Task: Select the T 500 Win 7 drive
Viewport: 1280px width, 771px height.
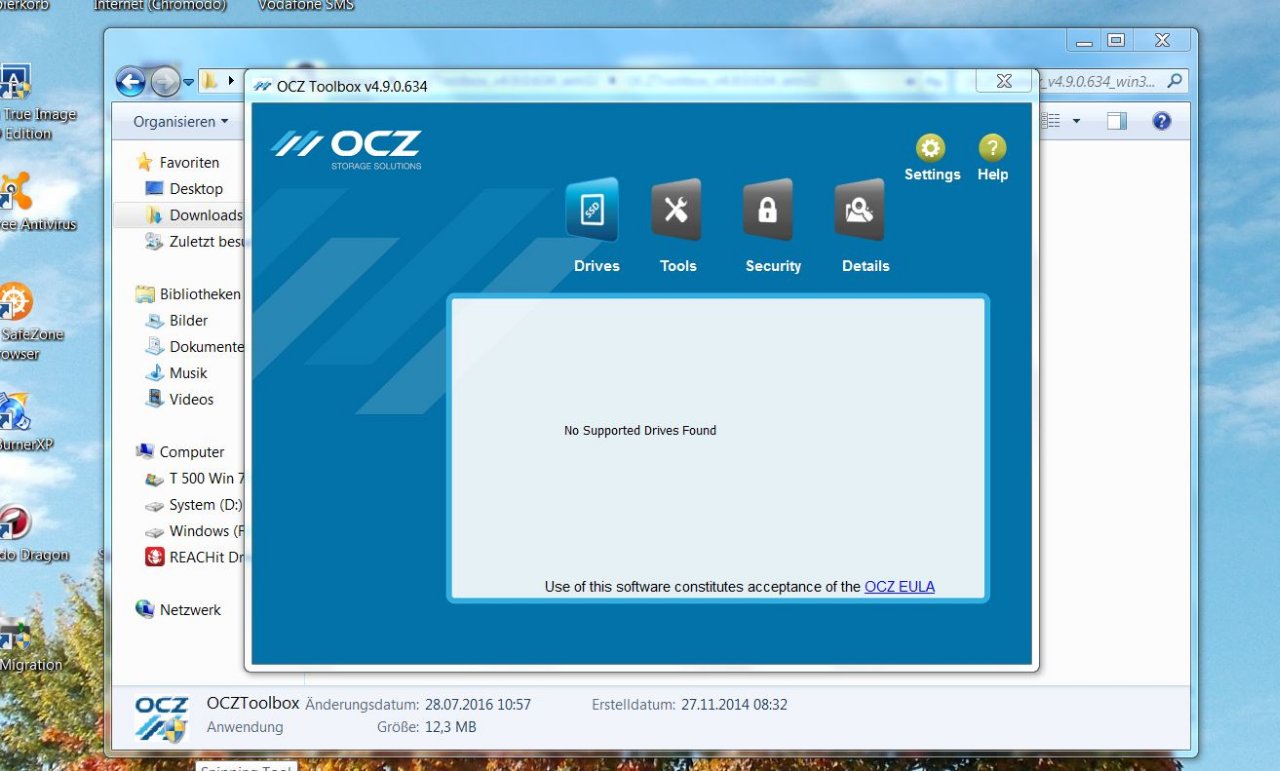Action: pos(205,478)
